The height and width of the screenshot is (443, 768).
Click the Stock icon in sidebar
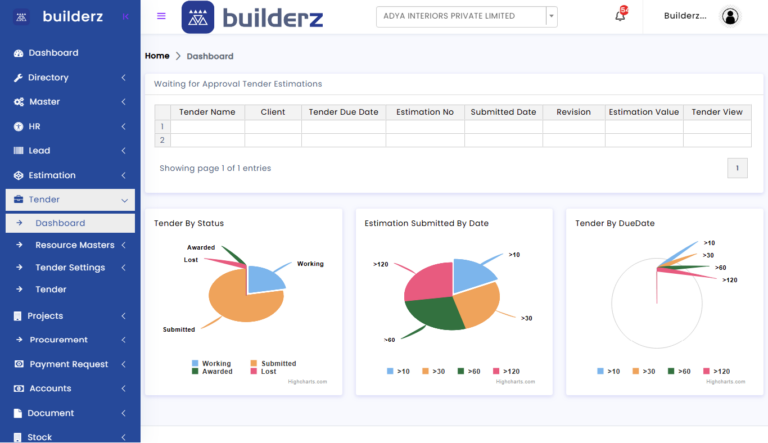coord(18,437)
